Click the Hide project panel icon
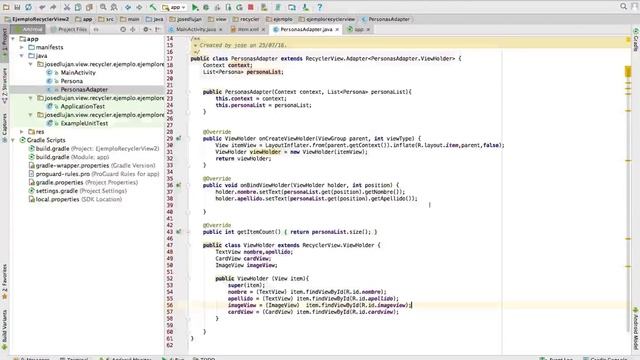 (157, 29)
